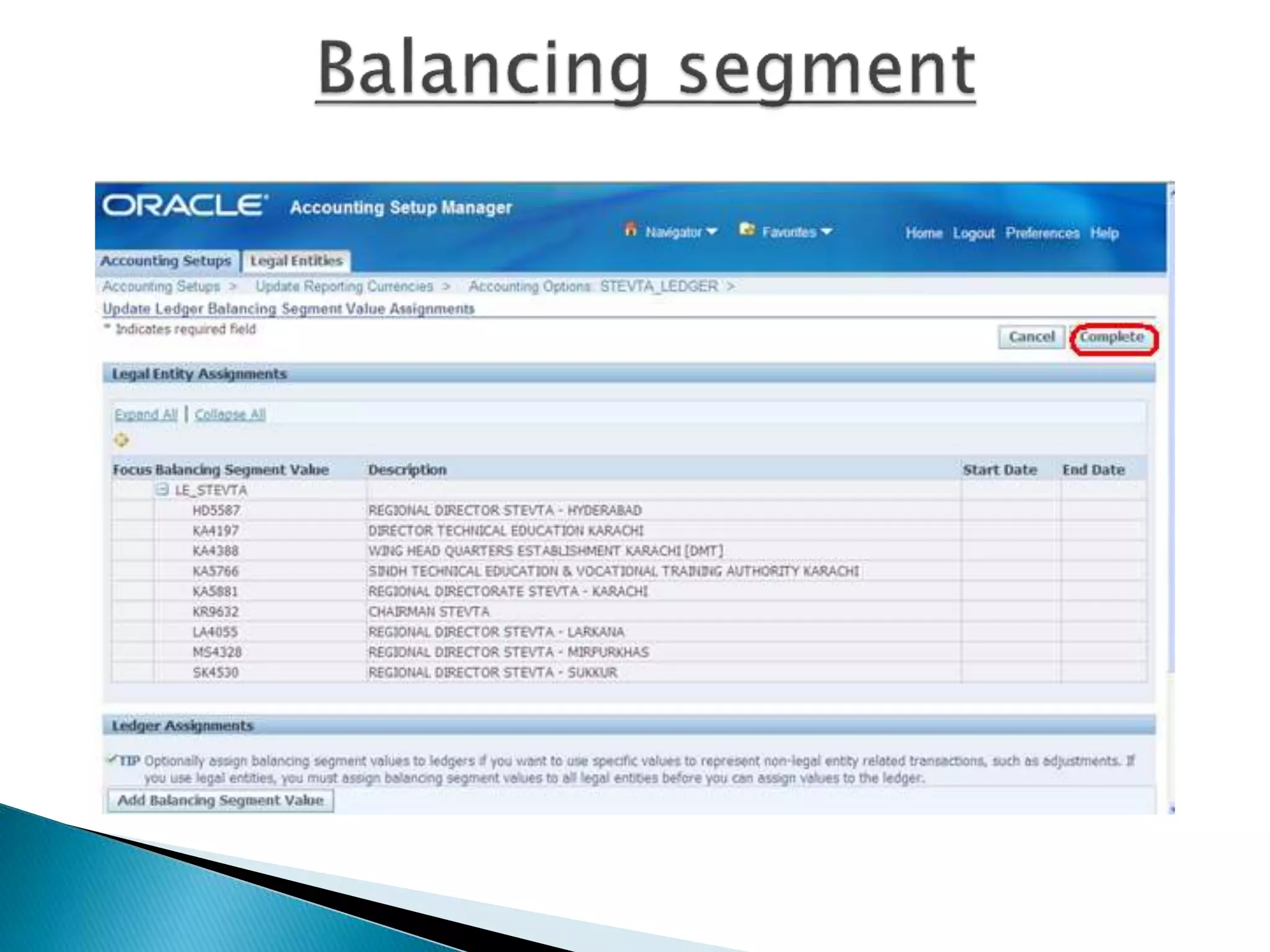Viewport: 1270px width, 952px height.
Task: Click the Logout link
Action: (x=974, y=234)
